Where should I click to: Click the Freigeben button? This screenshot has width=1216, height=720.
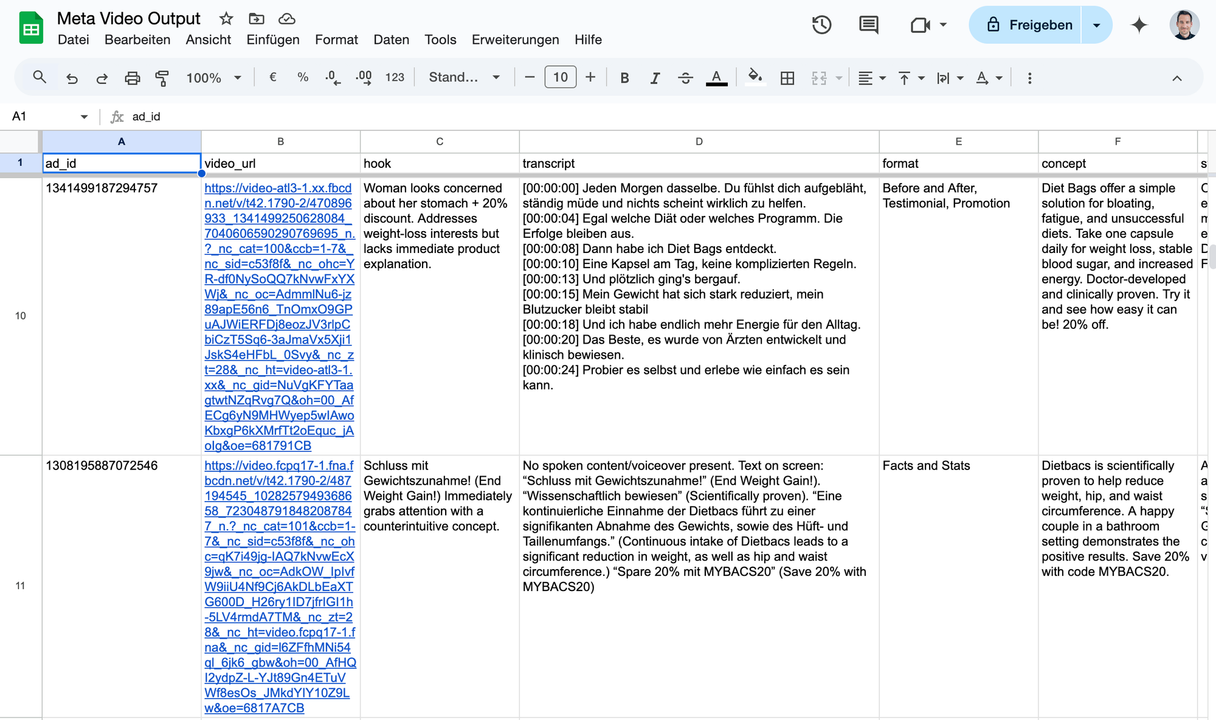pos(1040,24)
